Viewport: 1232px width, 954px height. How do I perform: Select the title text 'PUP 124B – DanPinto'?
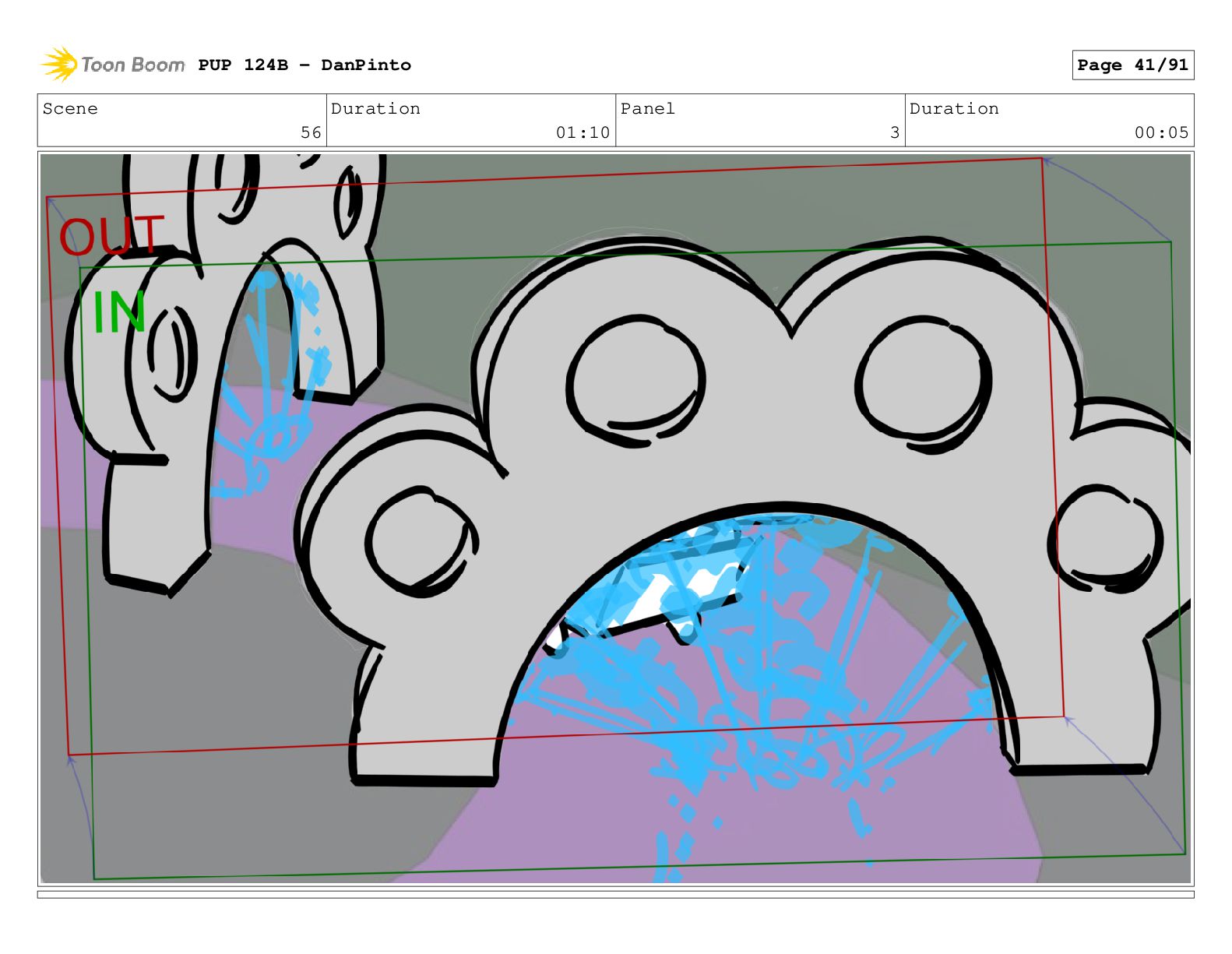[x=304, y=65]
